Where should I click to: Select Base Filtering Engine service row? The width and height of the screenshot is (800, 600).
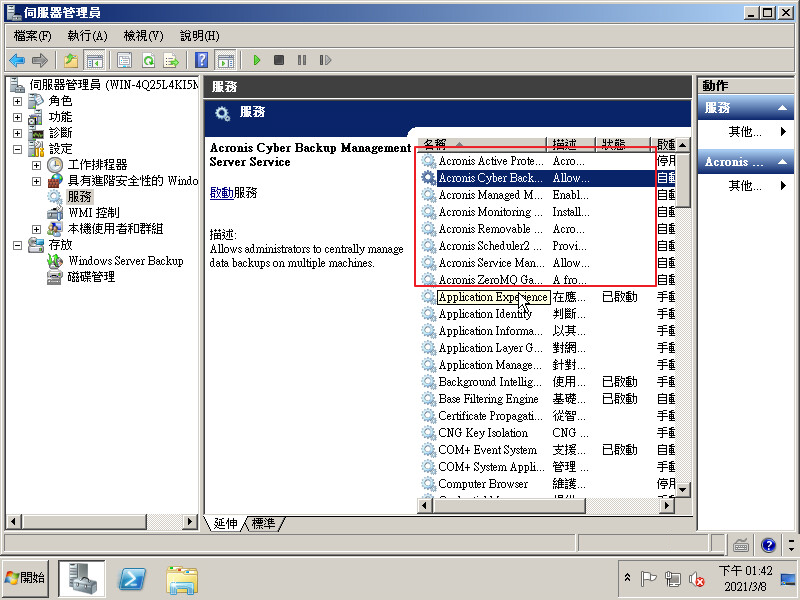tap(547, 398)
